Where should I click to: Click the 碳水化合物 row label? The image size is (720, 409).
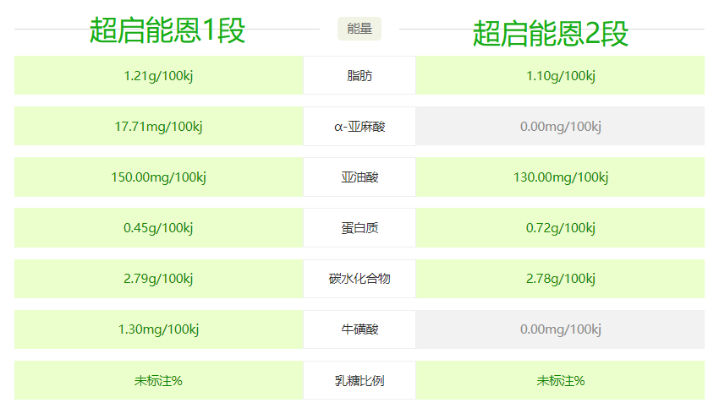point(359,278)
